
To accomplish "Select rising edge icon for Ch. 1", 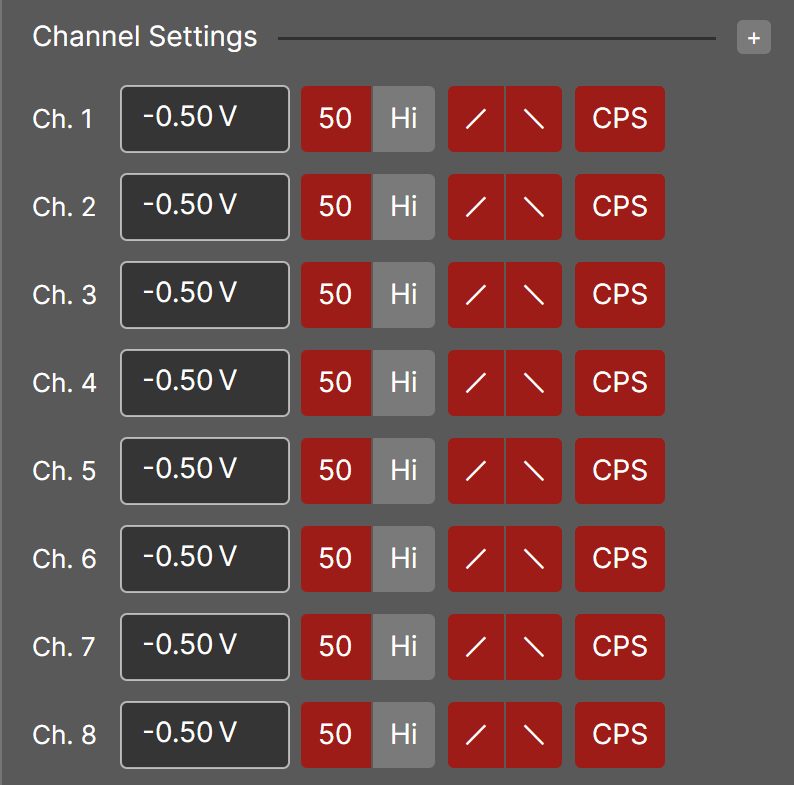I will pyautogui.click(x=476, y=119).
